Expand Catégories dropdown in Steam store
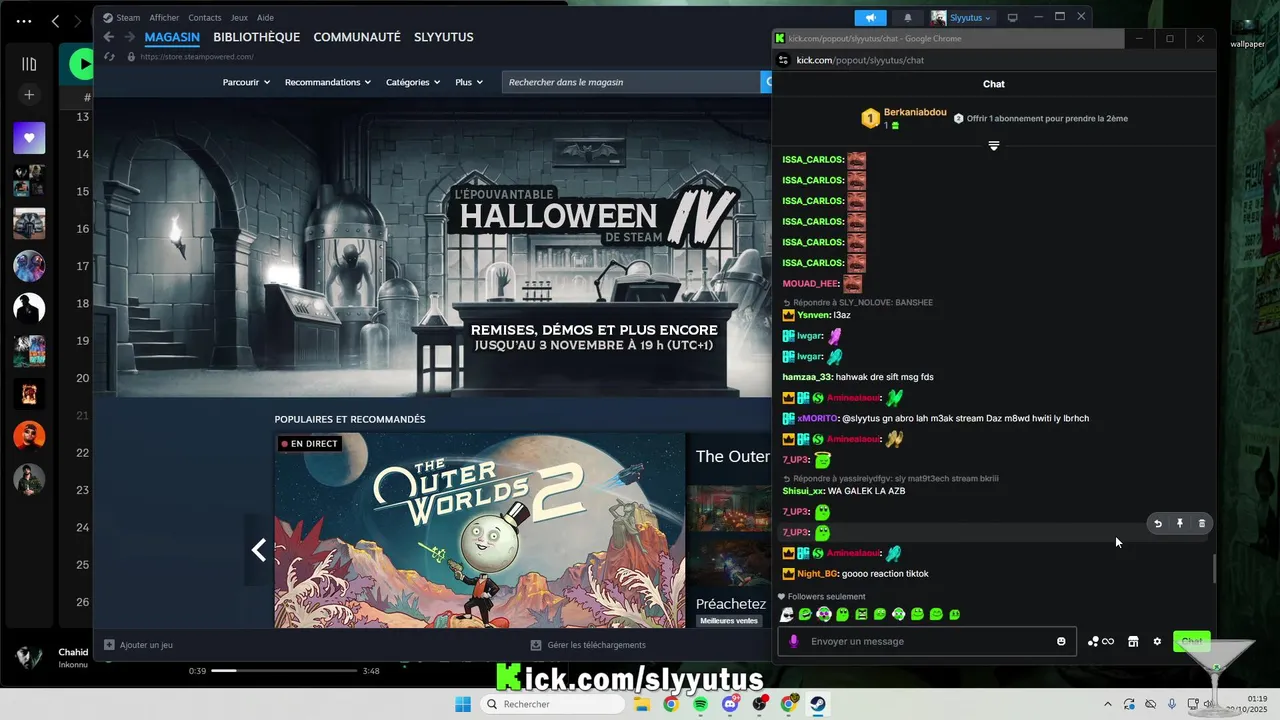 pyautogui.click(x=413, y=82)
